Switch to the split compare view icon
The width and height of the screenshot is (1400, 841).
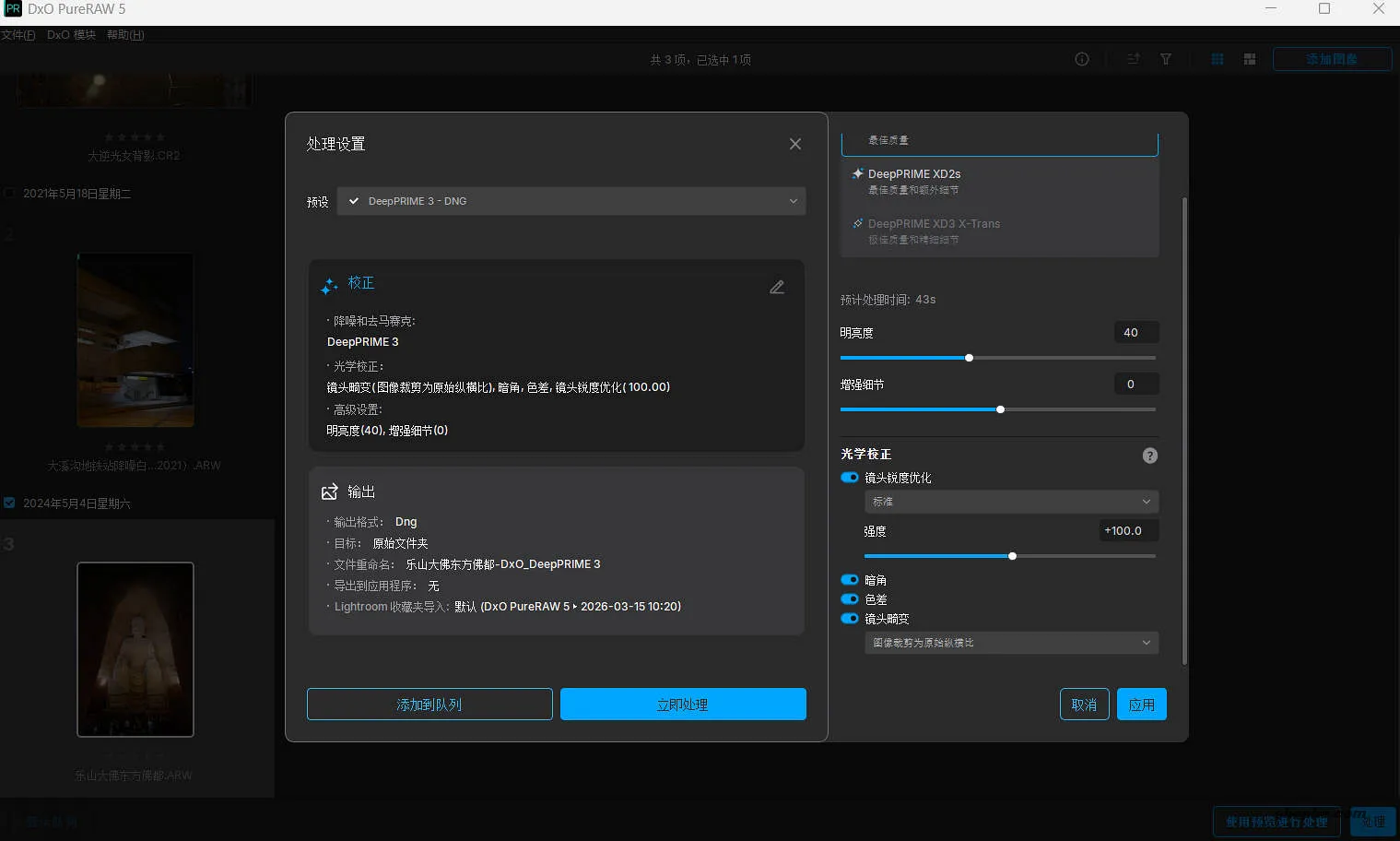pyautogui.click(x=1249, y=58)
